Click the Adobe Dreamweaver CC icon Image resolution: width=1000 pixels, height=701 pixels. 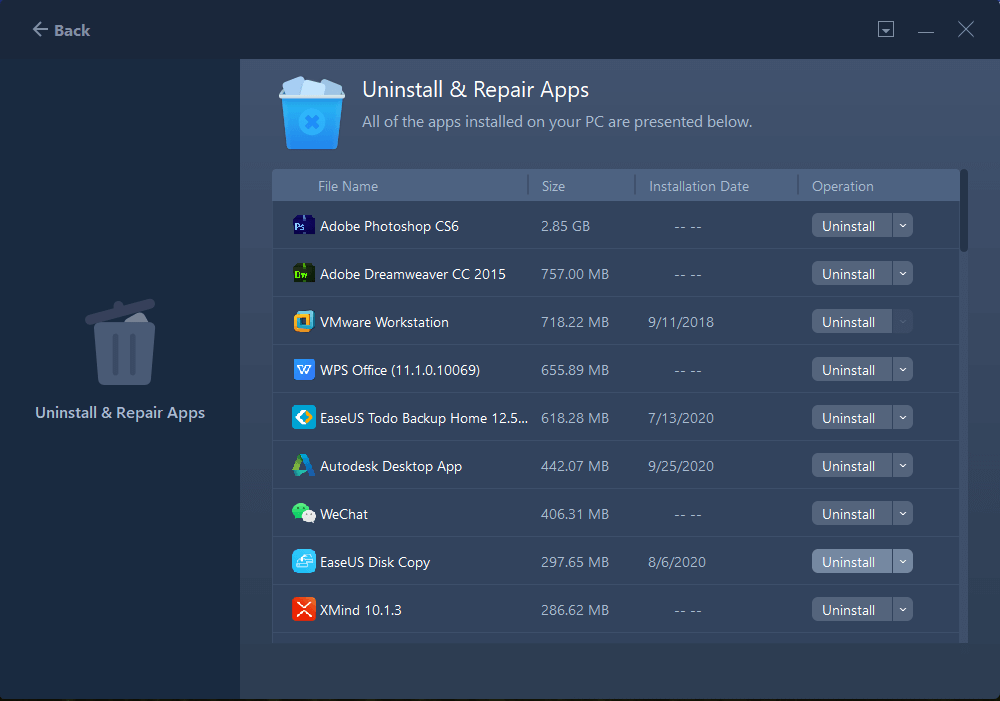pyautogui.click(x=303, y=274)
